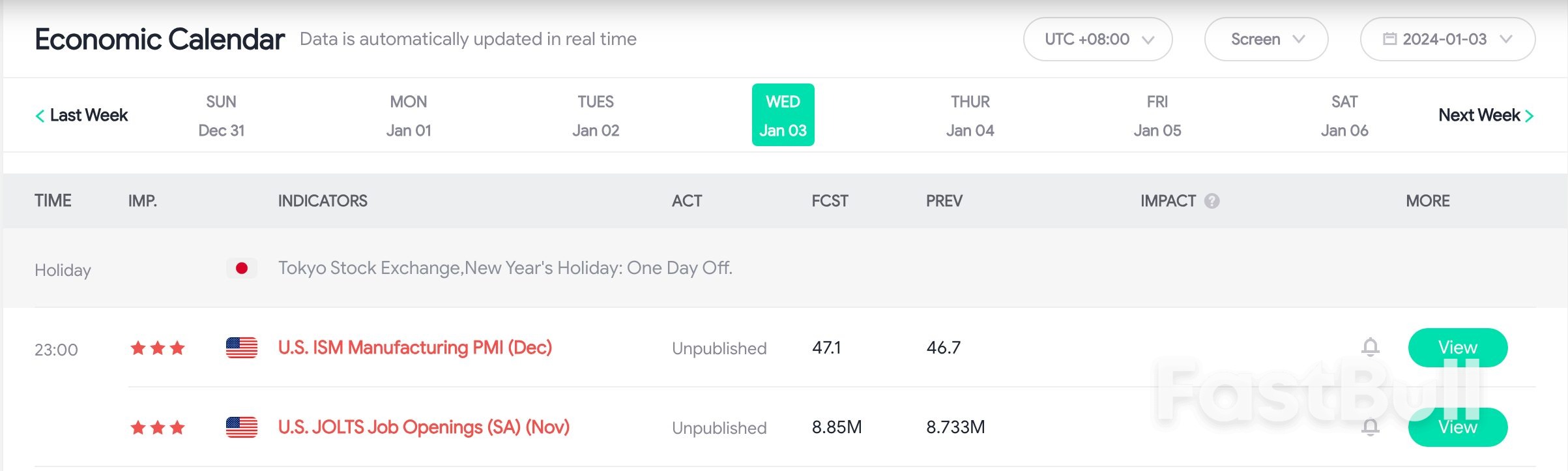Select the TUES Jan 02 tab

tap(596, 115)
